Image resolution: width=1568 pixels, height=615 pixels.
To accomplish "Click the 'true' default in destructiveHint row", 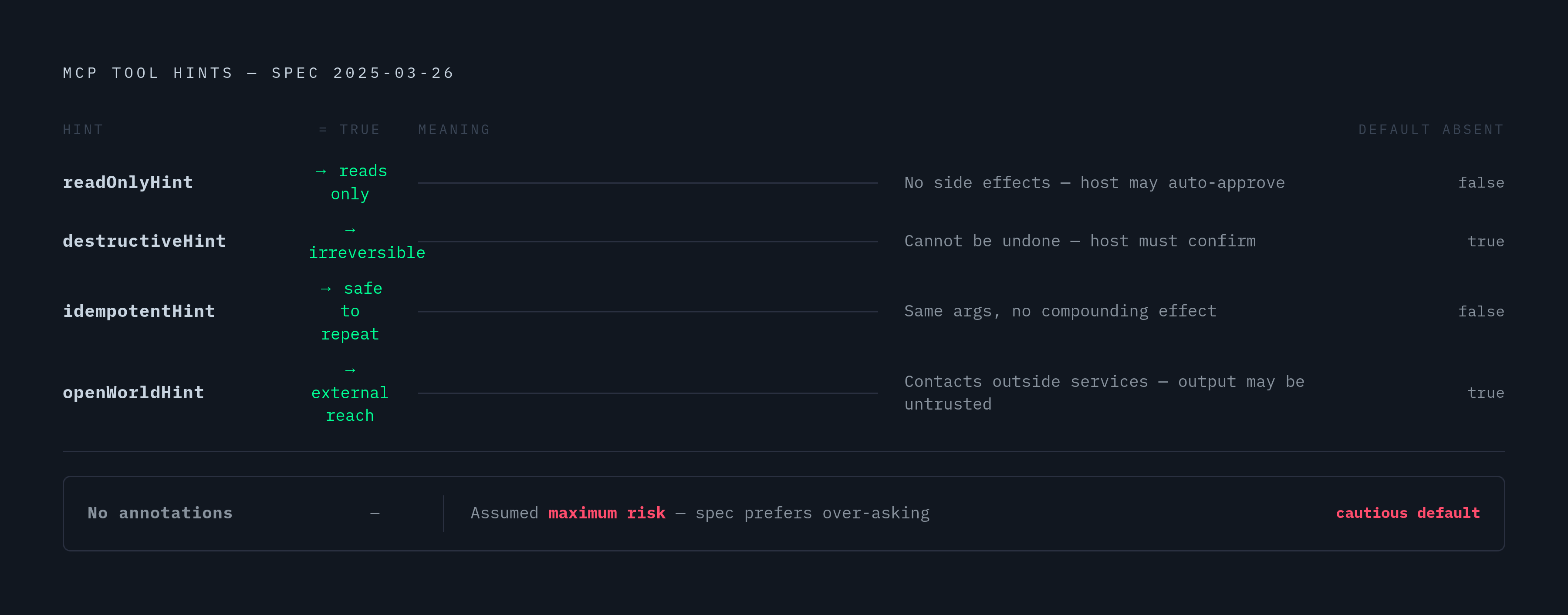I will click(x=1486, y=242).
